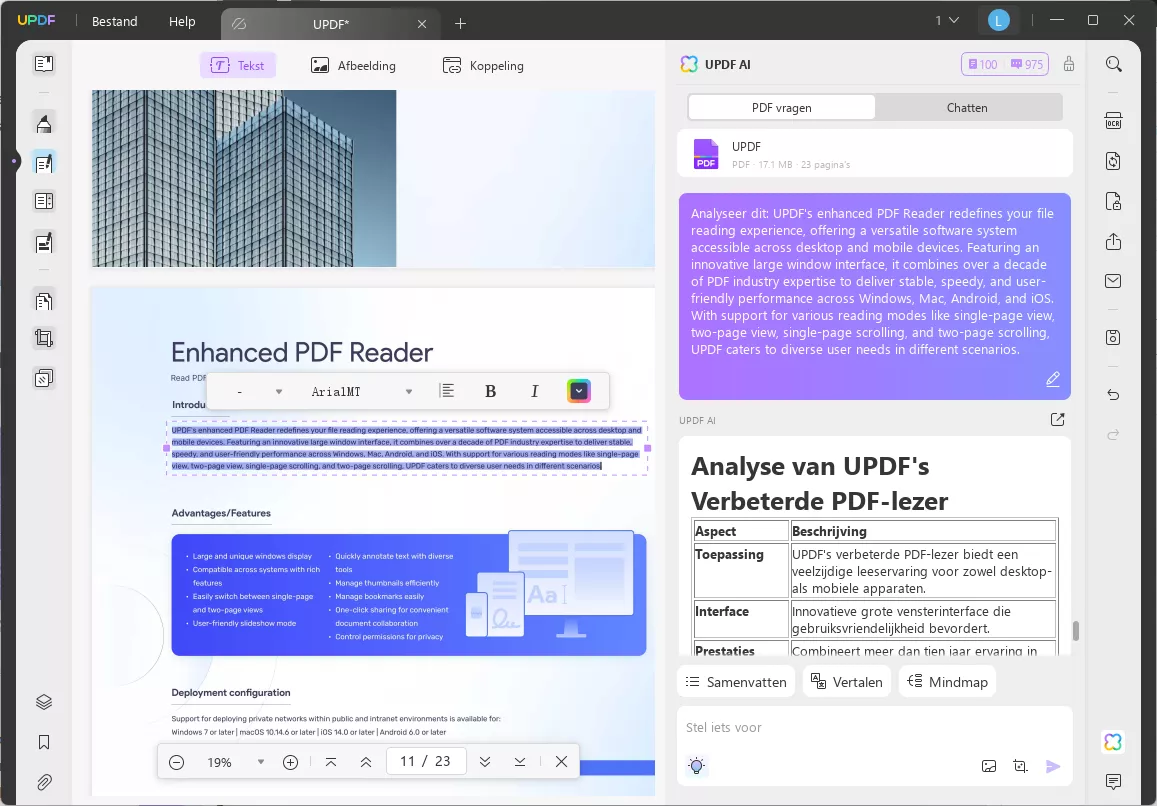Image resolution: width=1157 pixels, height=806 pixels.
Task: Click the AI credits 100 / 975 badge
Action: click(1004, 64)
